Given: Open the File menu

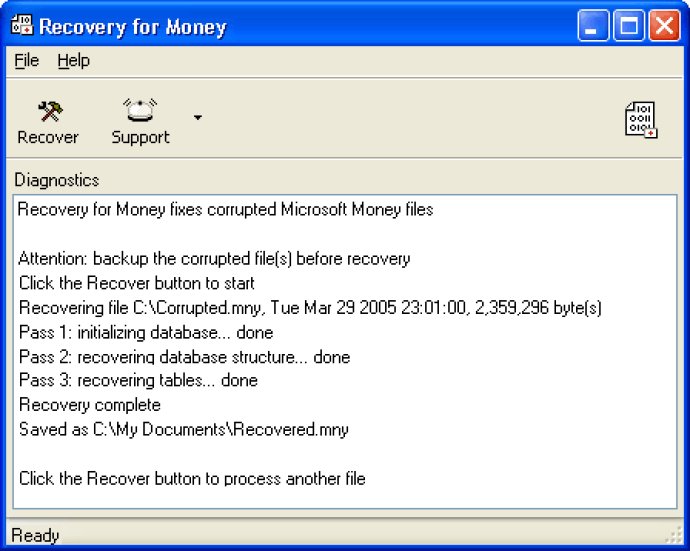Looking at the screenshot, I should pos(26,60).
